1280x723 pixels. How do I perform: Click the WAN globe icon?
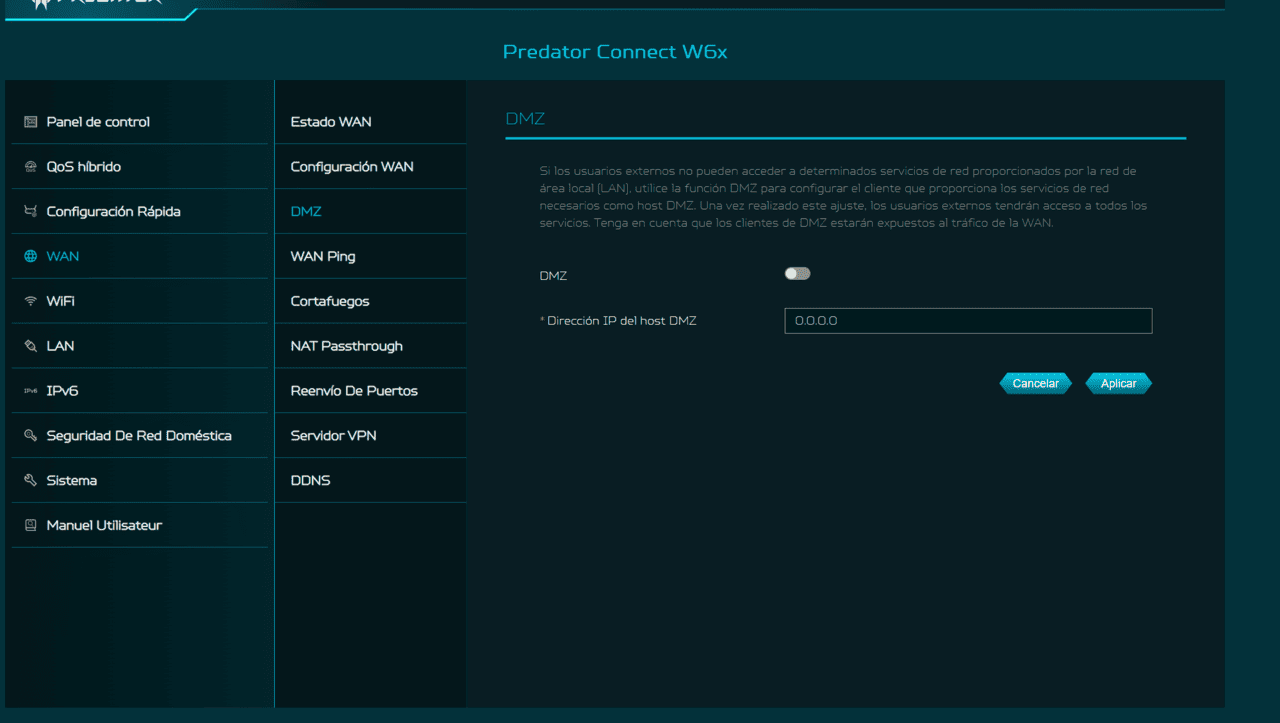pos(30,257)
